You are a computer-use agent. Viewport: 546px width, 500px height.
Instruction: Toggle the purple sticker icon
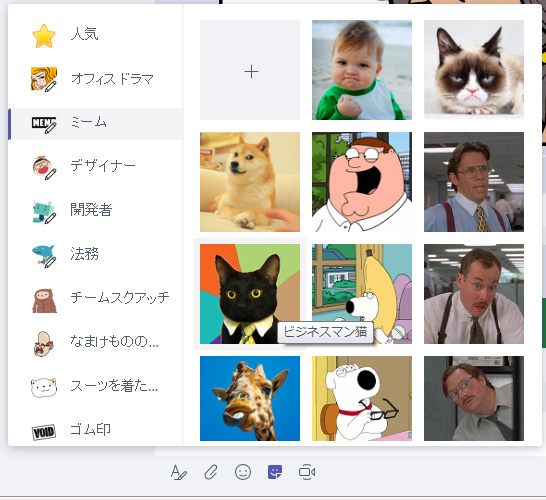[275, 472]
